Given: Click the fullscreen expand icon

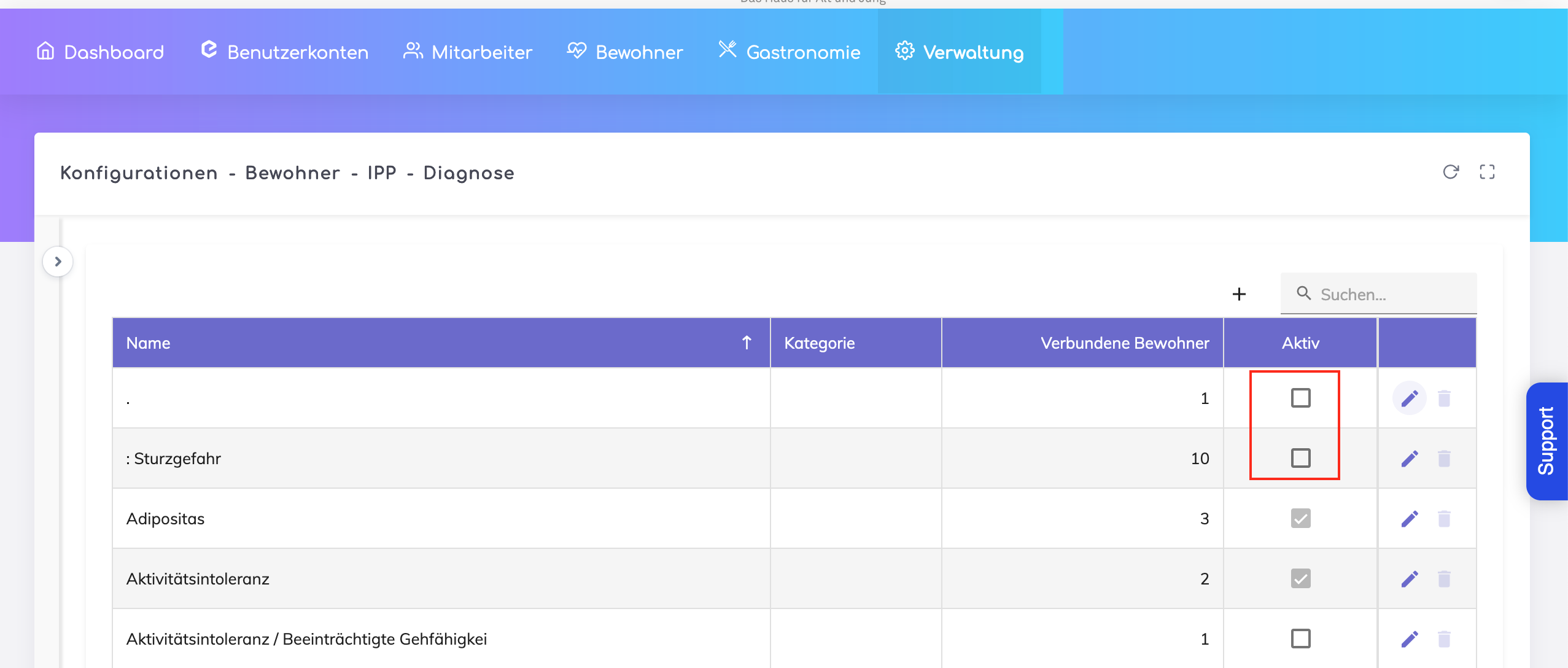Looking at the screenshot, I should click(x=1487, y=172).
